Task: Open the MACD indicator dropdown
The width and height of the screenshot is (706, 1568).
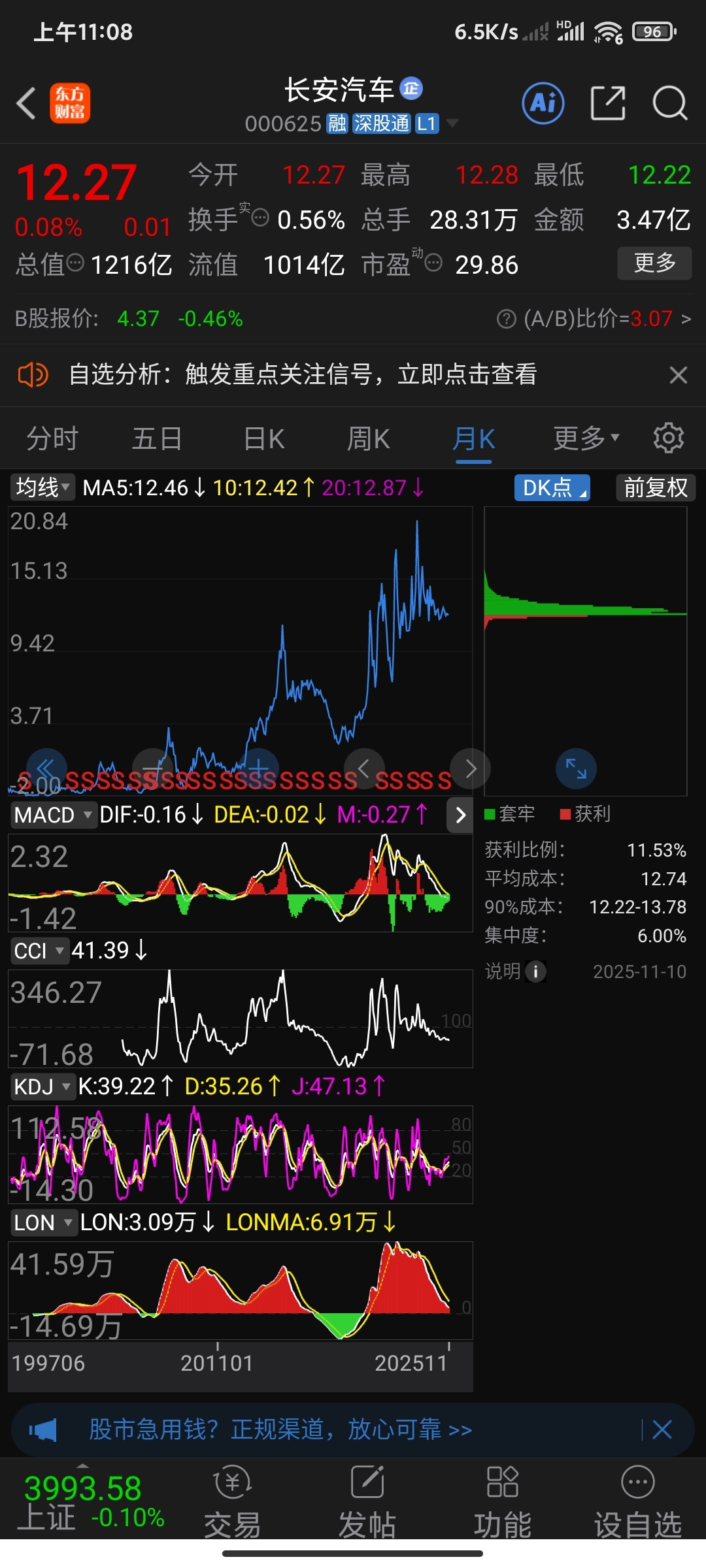Action: (54, 815)
